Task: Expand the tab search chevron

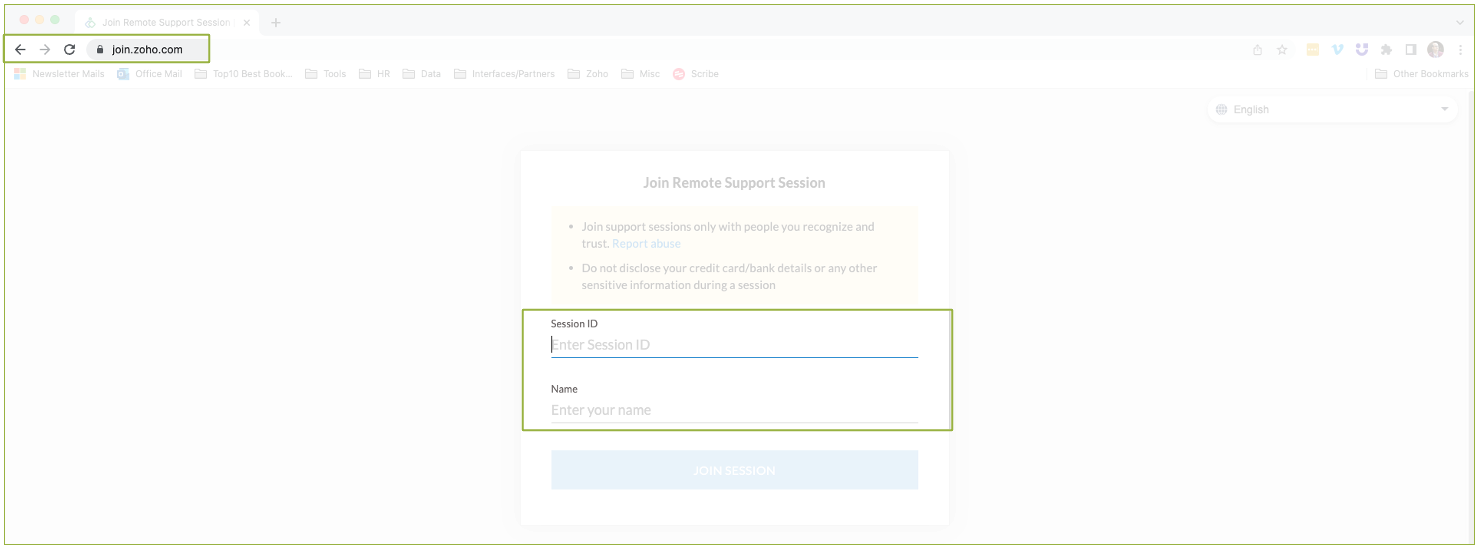Action: 1460,22
